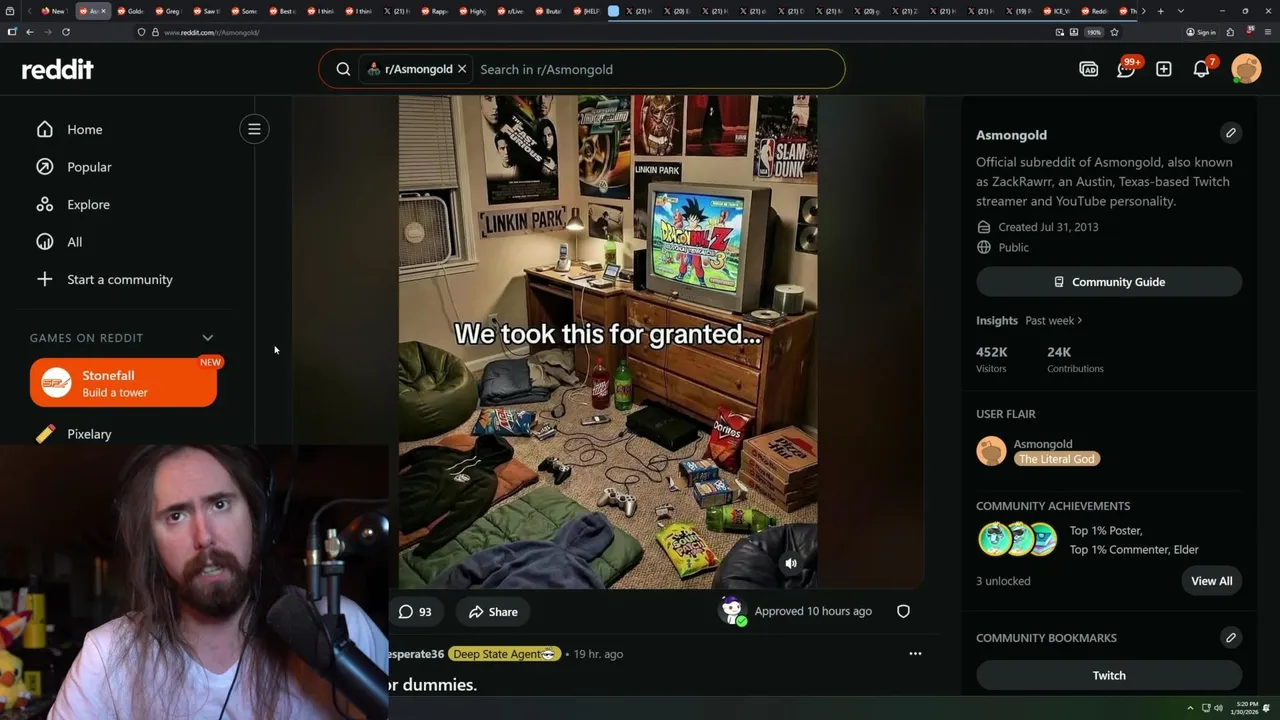Collapse the navigation sidebar hamburger button
1280x720 pixels.
click(x=254, y=129)
